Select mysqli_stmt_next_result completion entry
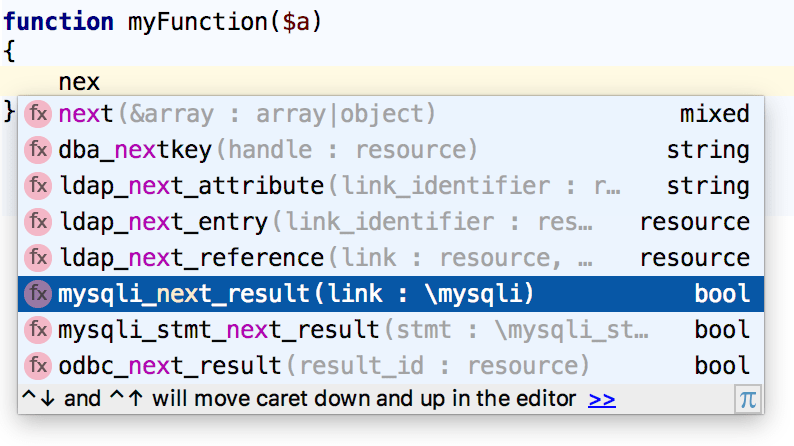This screenshot has height=446, width=794. (x=390, y=330)
